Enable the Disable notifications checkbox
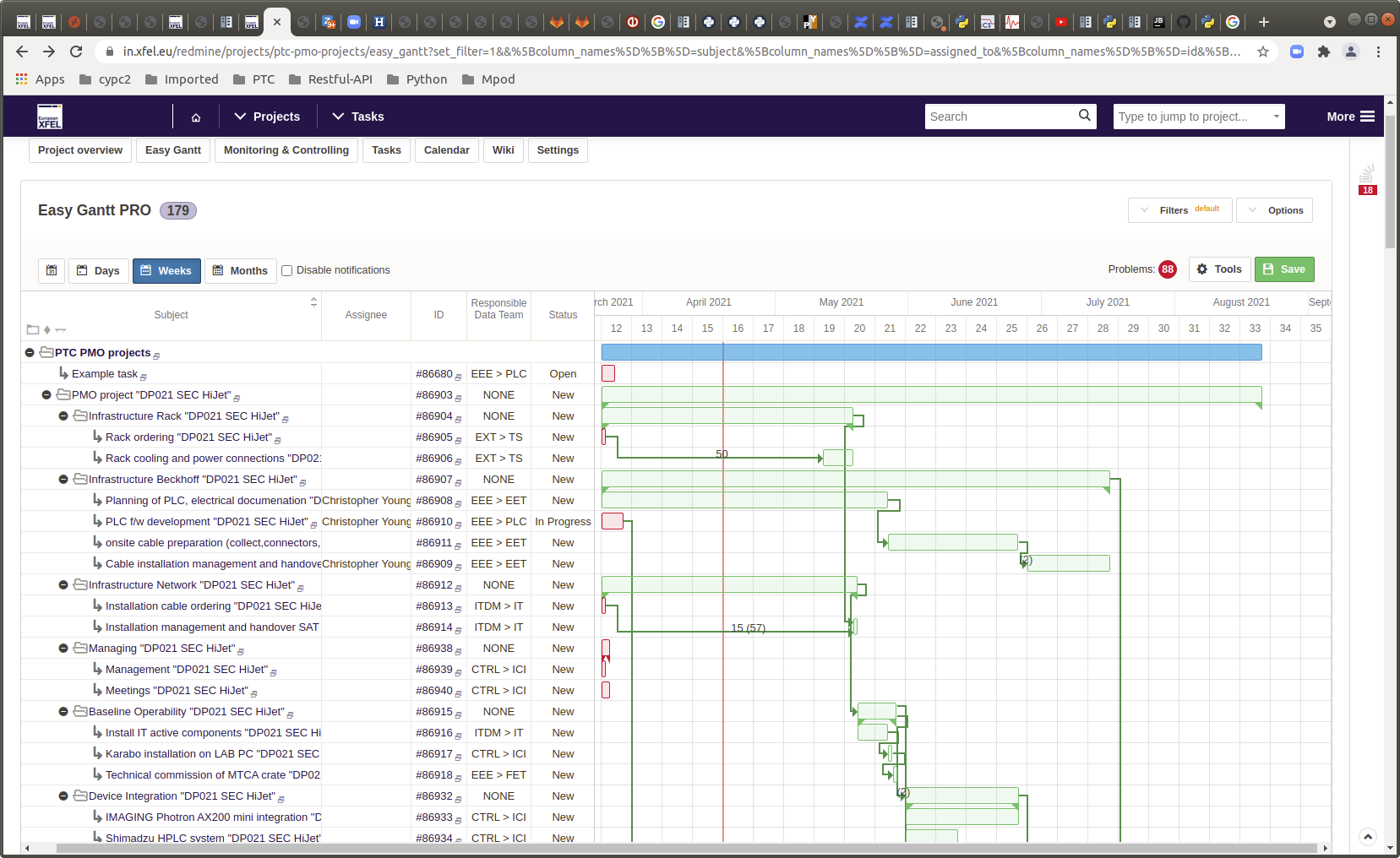This screenshot has width=1400, height=858. coord(287,270)
